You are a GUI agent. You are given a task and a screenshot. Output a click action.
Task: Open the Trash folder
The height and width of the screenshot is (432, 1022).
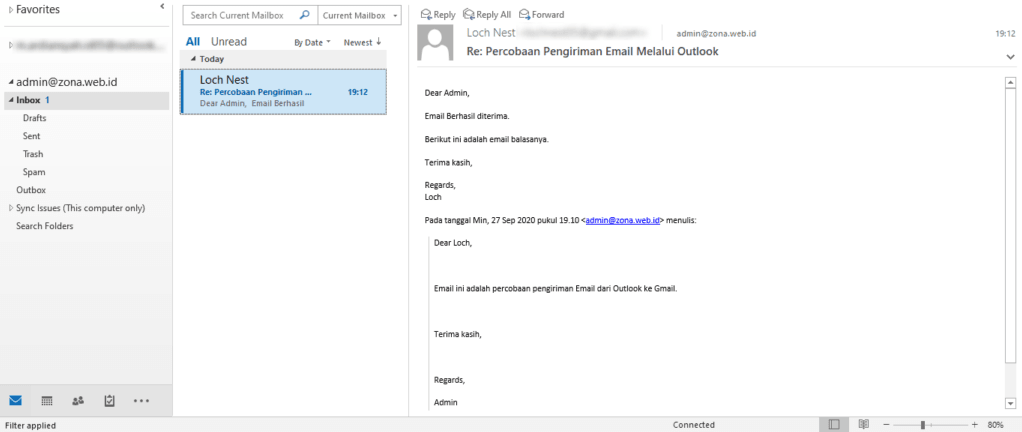pyautogui.click(x=33, y=154)
